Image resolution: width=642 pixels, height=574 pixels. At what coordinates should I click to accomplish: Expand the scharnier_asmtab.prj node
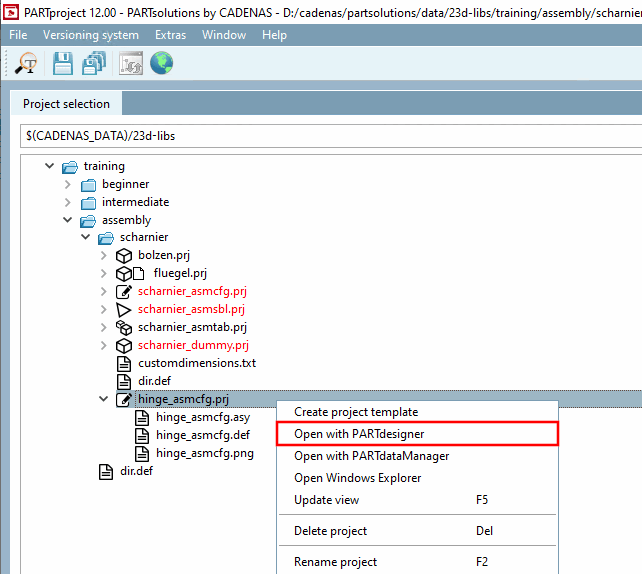(104, 327)
